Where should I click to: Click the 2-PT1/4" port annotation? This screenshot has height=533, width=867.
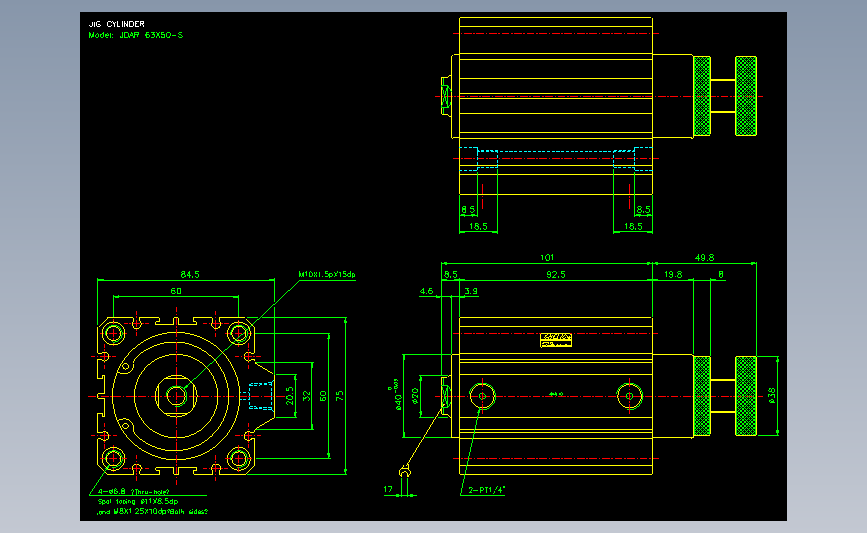coord(487,489)
